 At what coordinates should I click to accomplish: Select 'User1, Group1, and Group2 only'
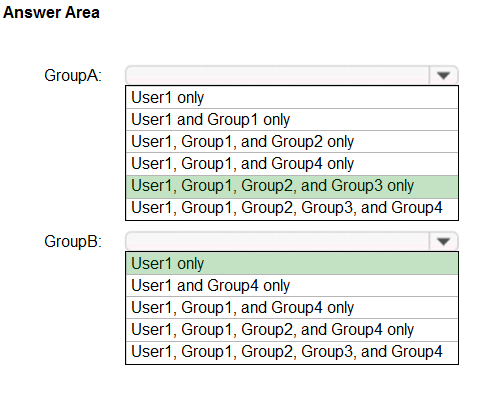pos(292,141)
